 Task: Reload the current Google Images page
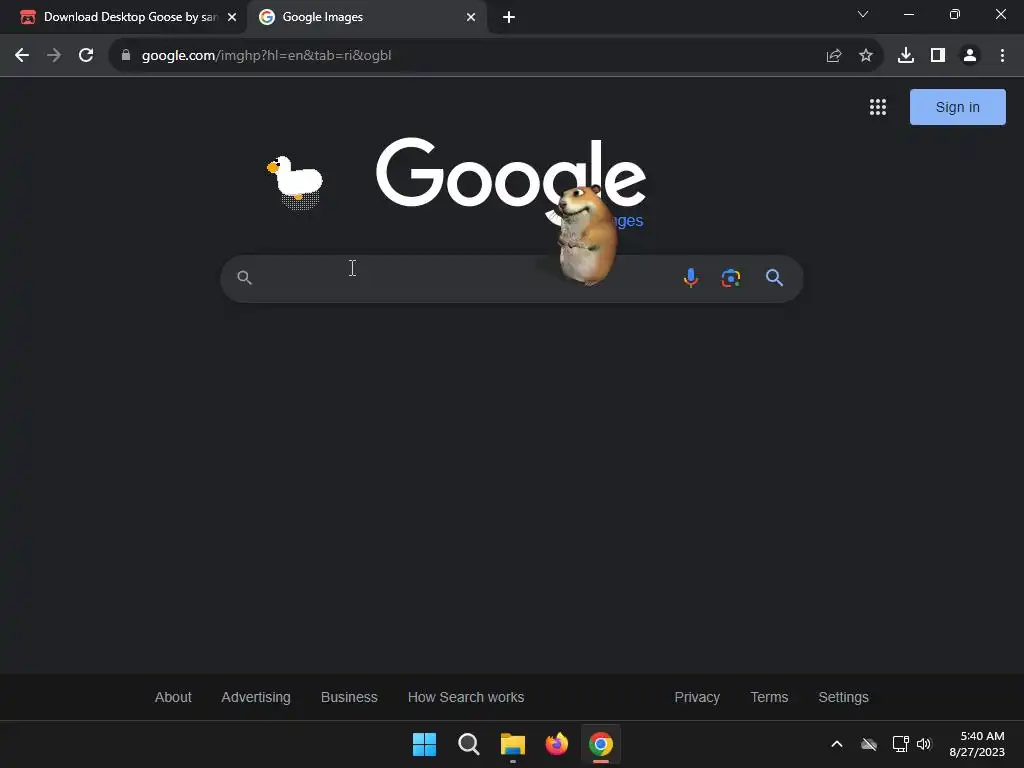[x=86, y=56]
